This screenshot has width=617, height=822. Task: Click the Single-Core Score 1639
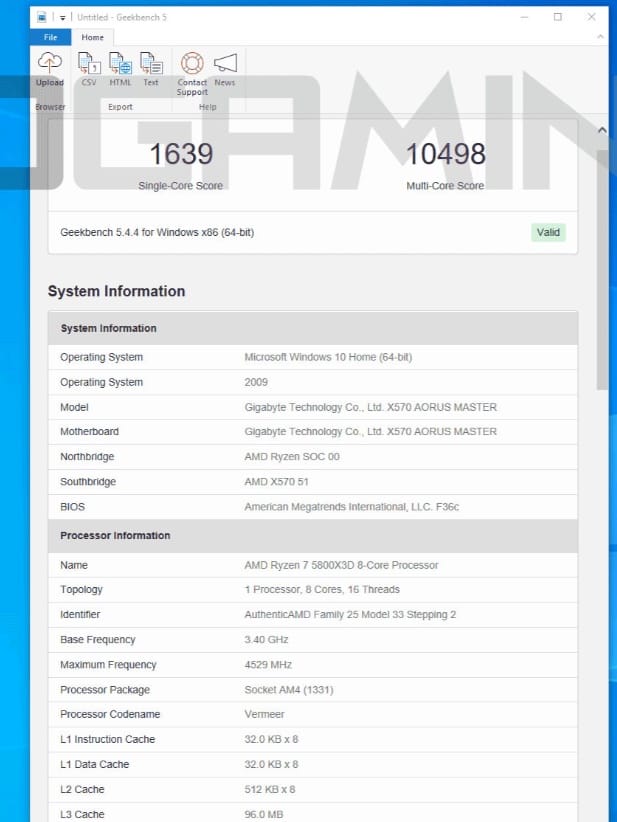tap(181, 154)
